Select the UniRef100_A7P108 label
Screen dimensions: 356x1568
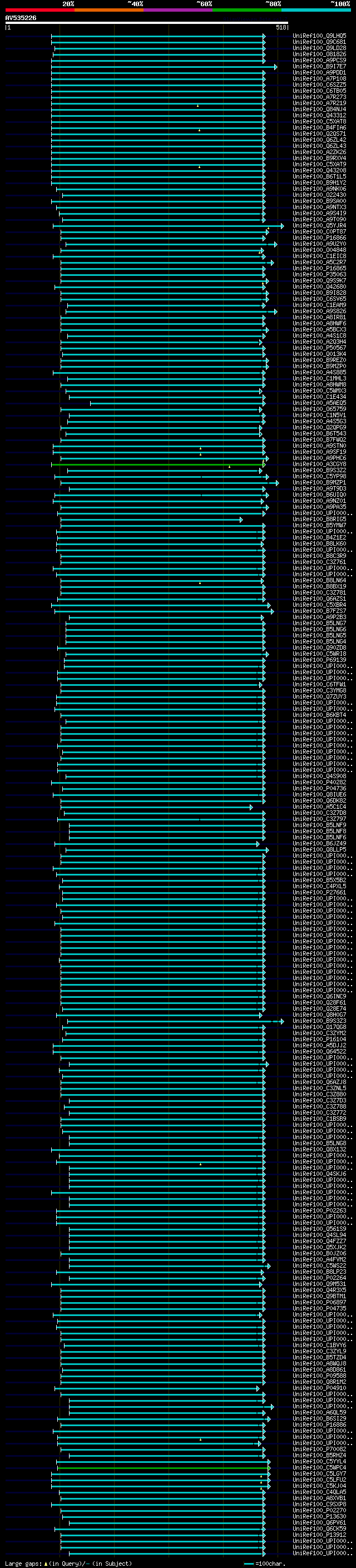coord(319,78)
